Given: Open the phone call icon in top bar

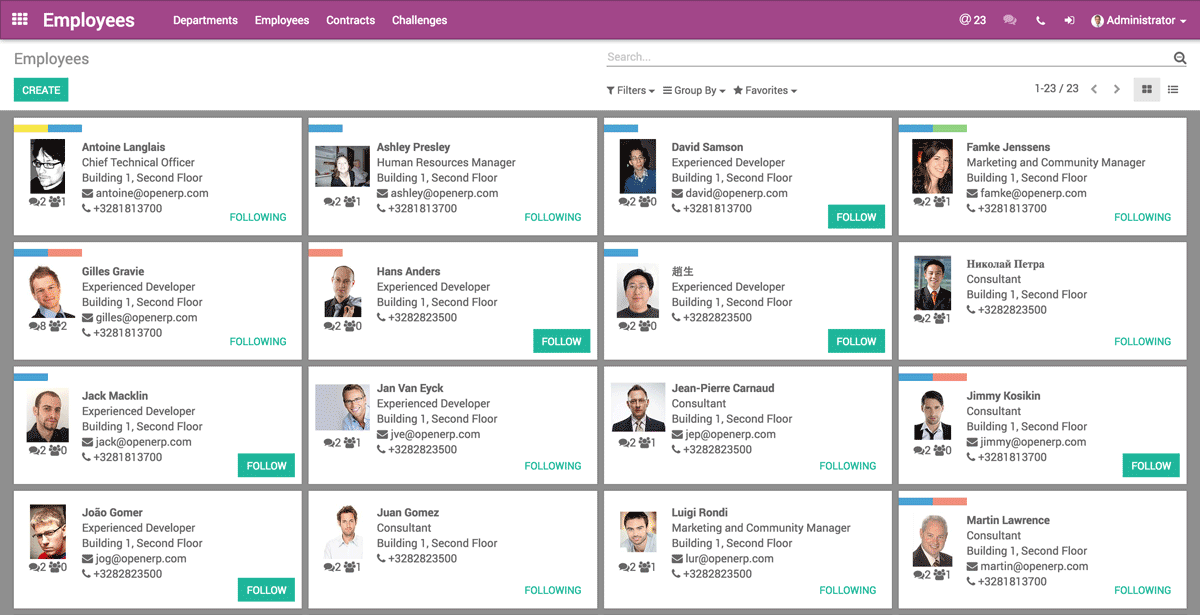Looking at the screenshot, I should [1038, 19].
